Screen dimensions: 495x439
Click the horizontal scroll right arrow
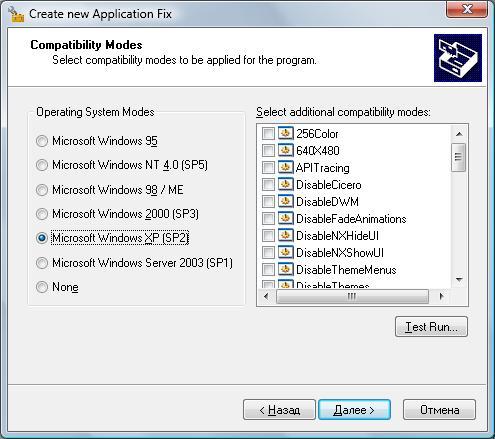click(x=442, y=296)
